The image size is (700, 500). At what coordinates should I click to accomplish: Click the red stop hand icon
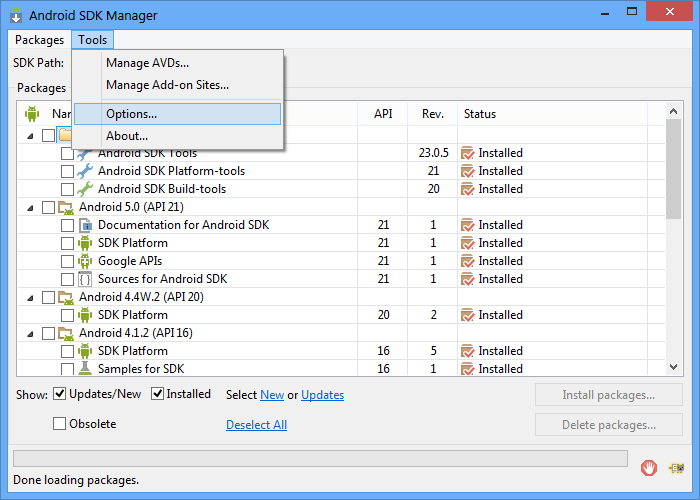(x=649, y=468)
